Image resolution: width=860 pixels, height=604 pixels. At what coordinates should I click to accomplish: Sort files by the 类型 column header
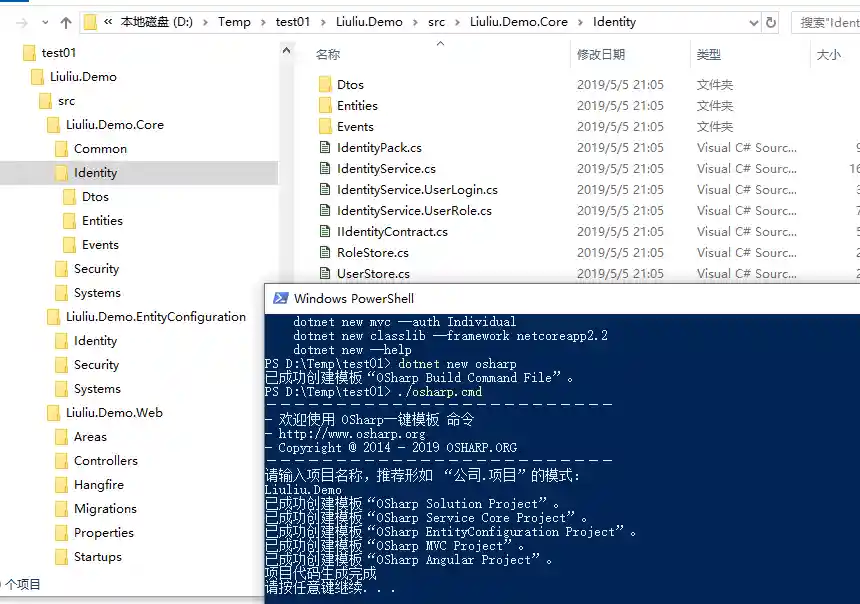709,55
